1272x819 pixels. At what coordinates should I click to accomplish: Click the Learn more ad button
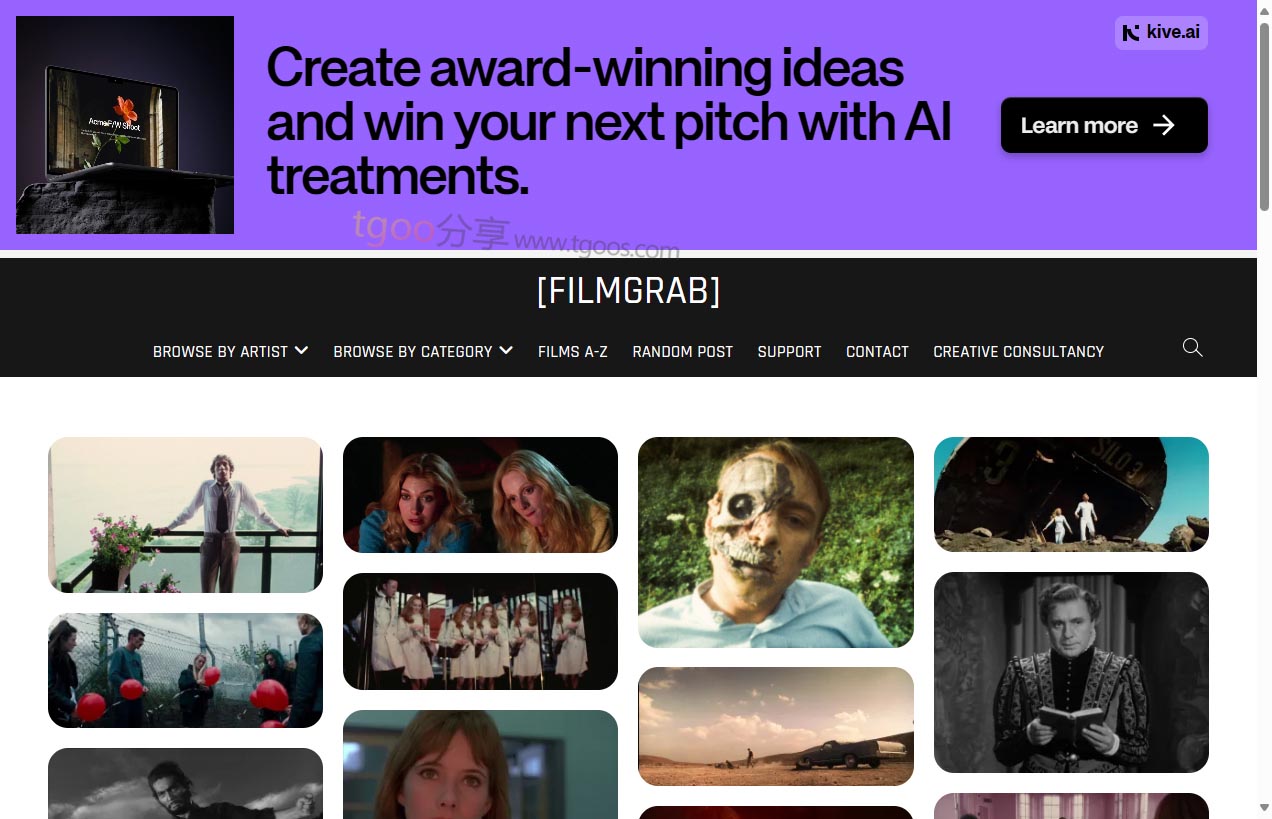pyautogui.click(x=1104, y=125)
